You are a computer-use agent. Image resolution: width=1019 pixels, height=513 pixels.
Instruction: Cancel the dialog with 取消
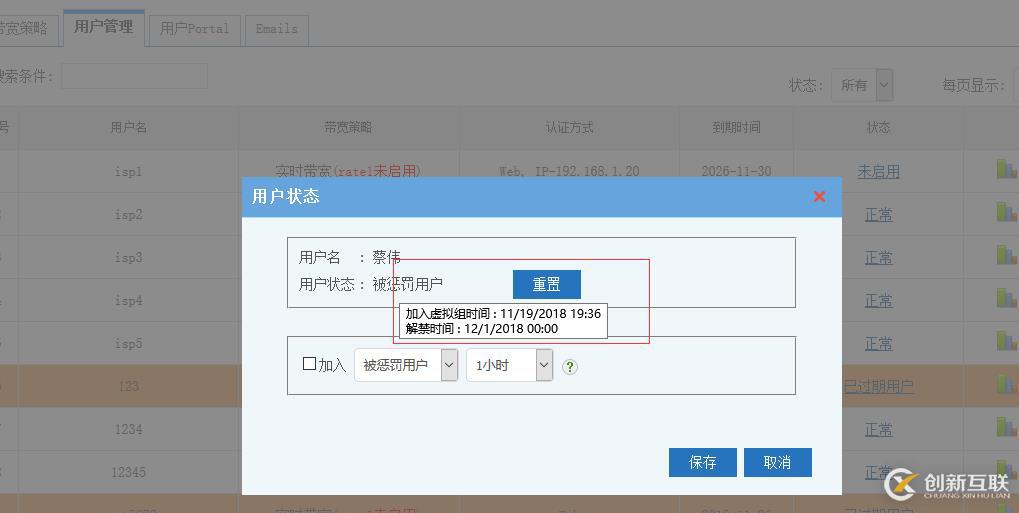pyautogui.click(x=777, y=462)
